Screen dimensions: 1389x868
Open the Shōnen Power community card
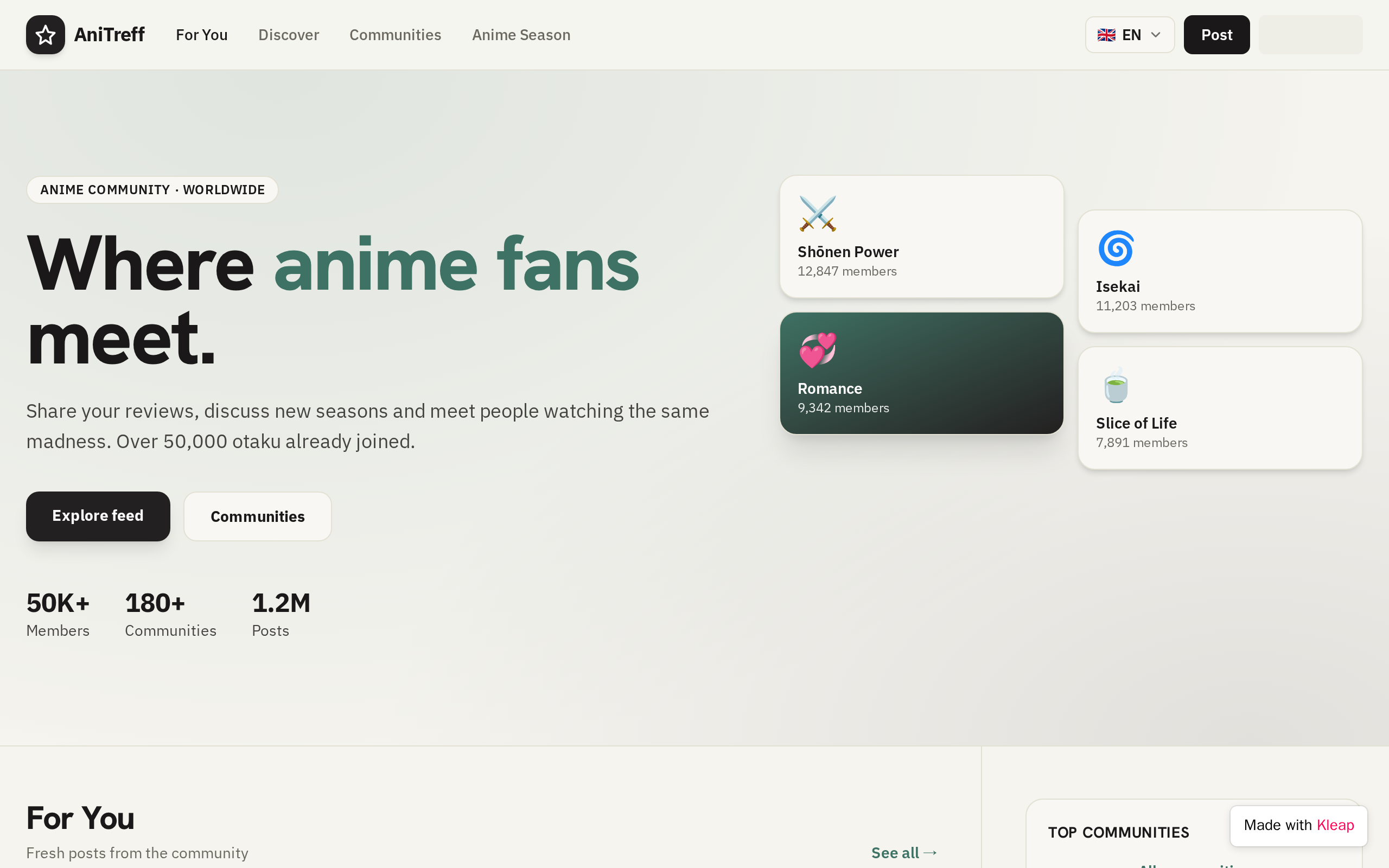pyautogui.click(x=921, y=237)
